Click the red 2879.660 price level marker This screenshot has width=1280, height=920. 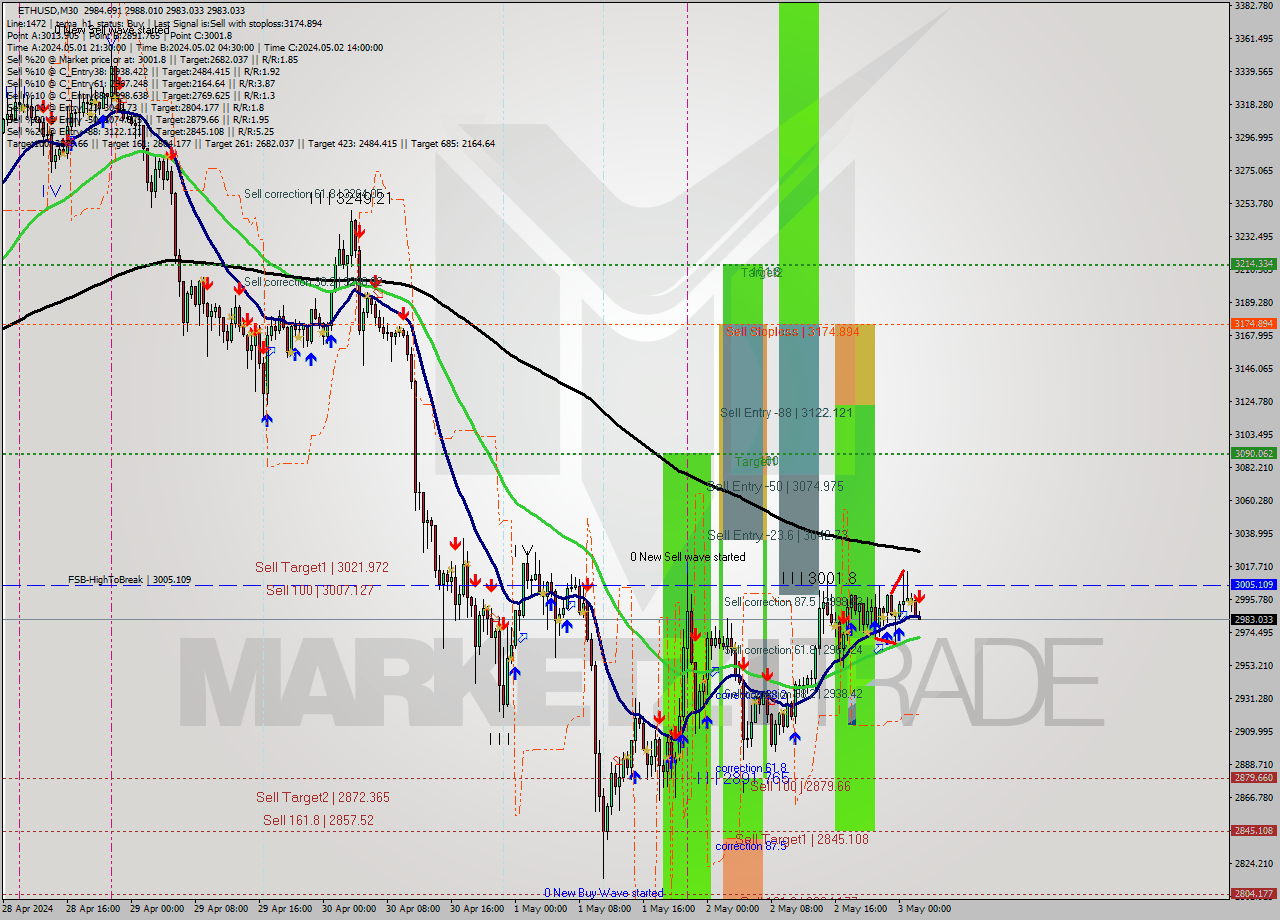click(x=1253, y=777)
